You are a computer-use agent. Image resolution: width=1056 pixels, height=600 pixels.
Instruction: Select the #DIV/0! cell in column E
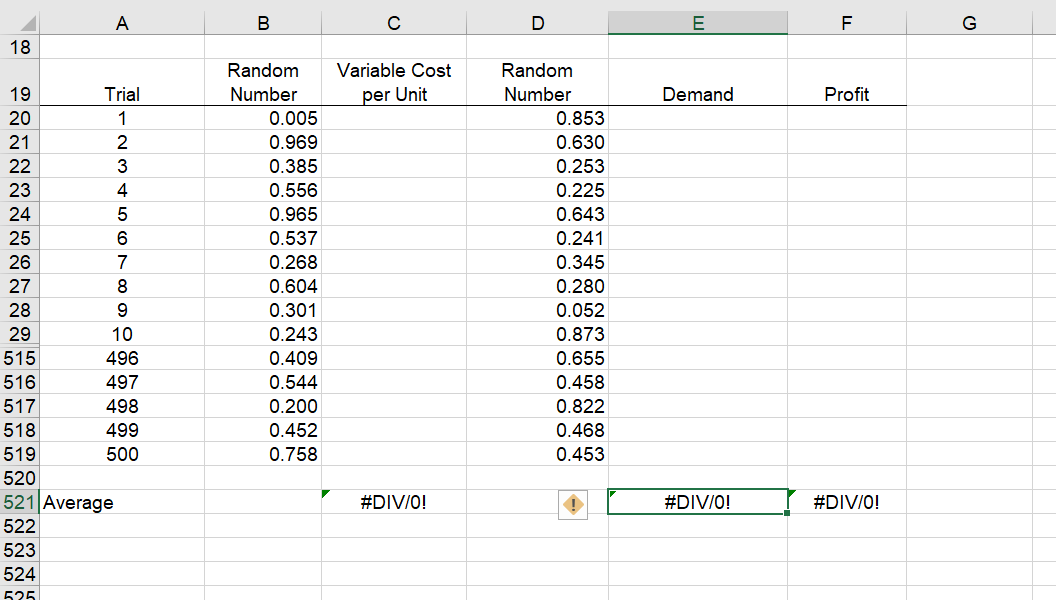click(x=698, y=502)
